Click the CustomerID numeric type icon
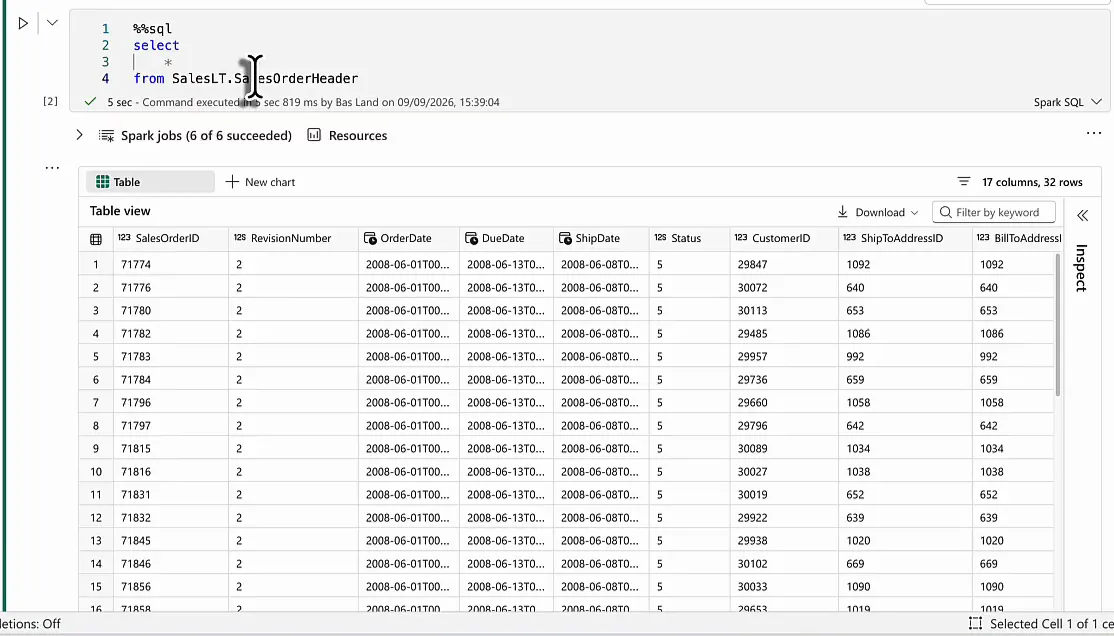This screenshot has width=1114, height=636. (741, 237)
